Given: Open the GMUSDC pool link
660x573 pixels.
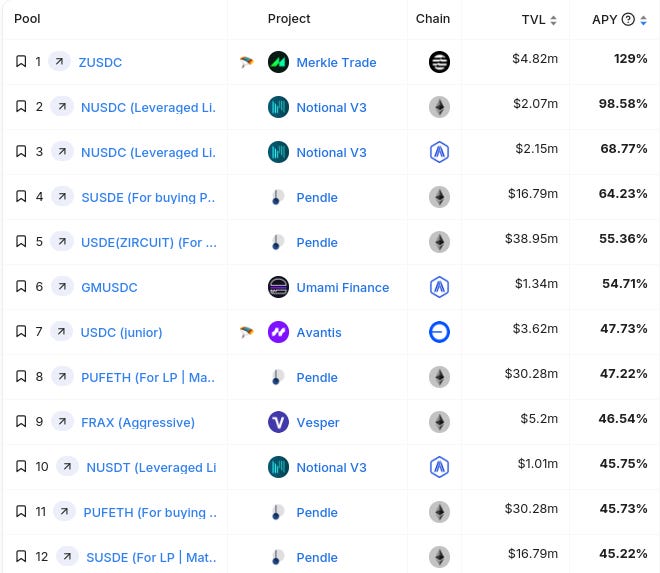Looking at the screenshot, I should [109, 288].
